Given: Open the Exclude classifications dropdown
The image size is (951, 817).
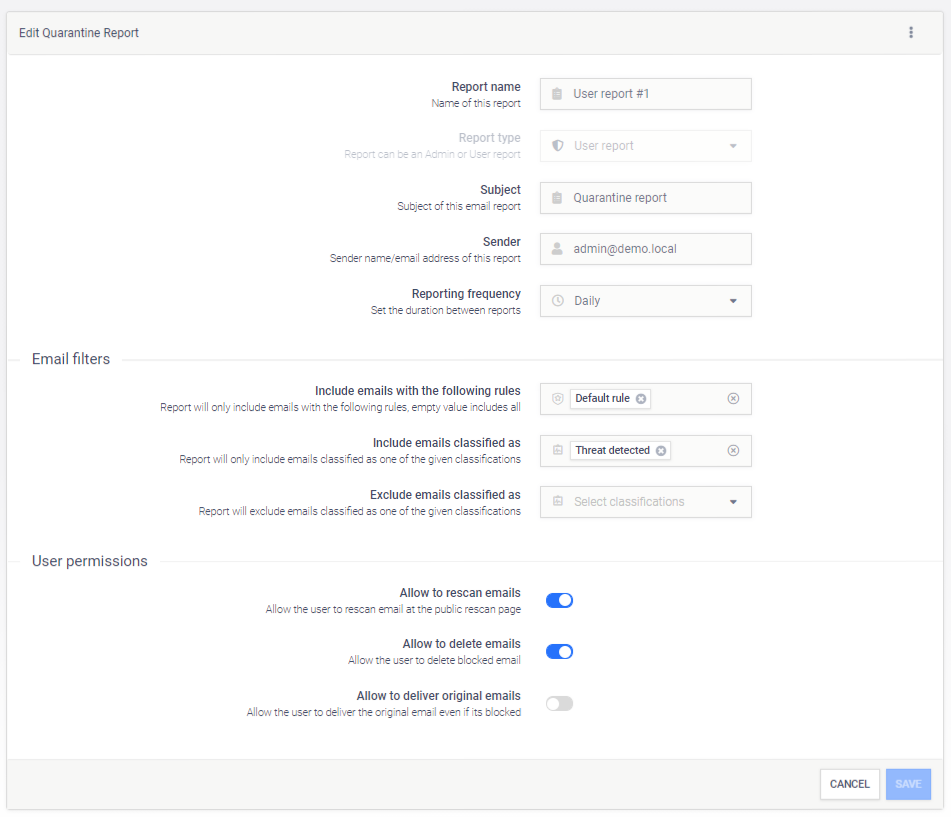Looking at the screenshot, I should pyautogui.click(x=732, y=502).
